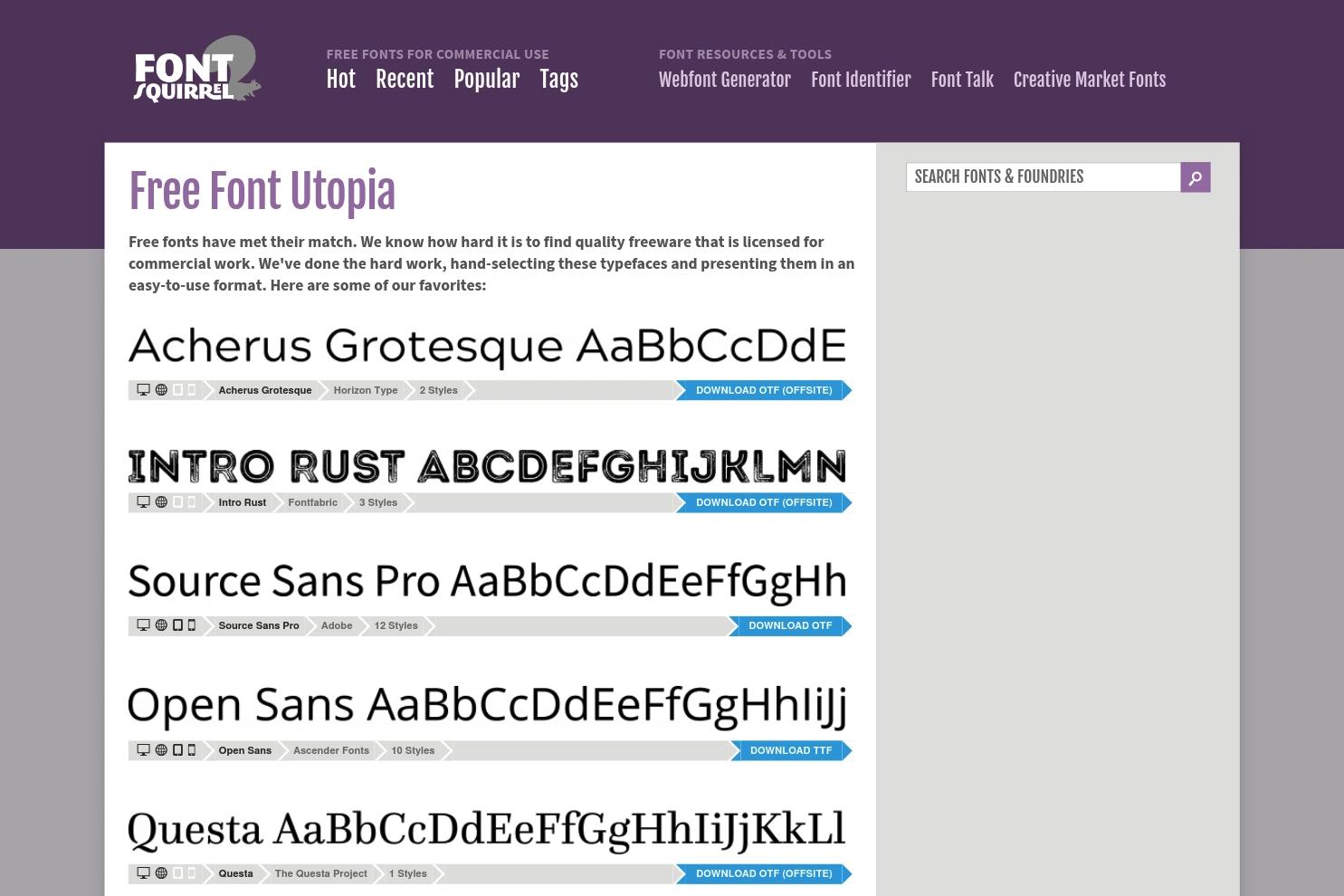Download Open Sans TTF
The width and height of the screenshot is (1344, 896).
click(790, 750)
